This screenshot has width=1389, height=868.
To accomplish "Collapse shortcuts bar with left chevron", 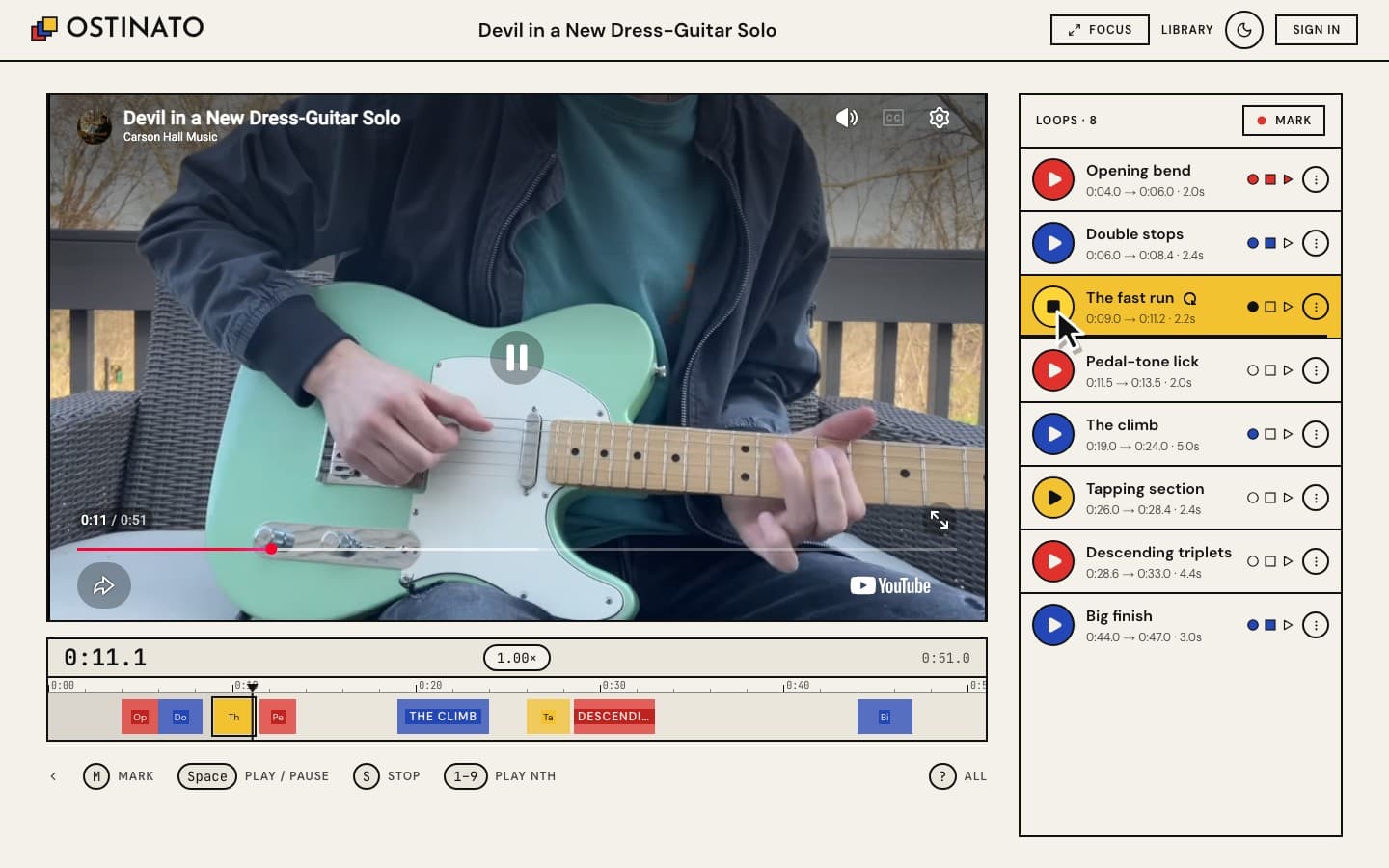I will 53,776.
